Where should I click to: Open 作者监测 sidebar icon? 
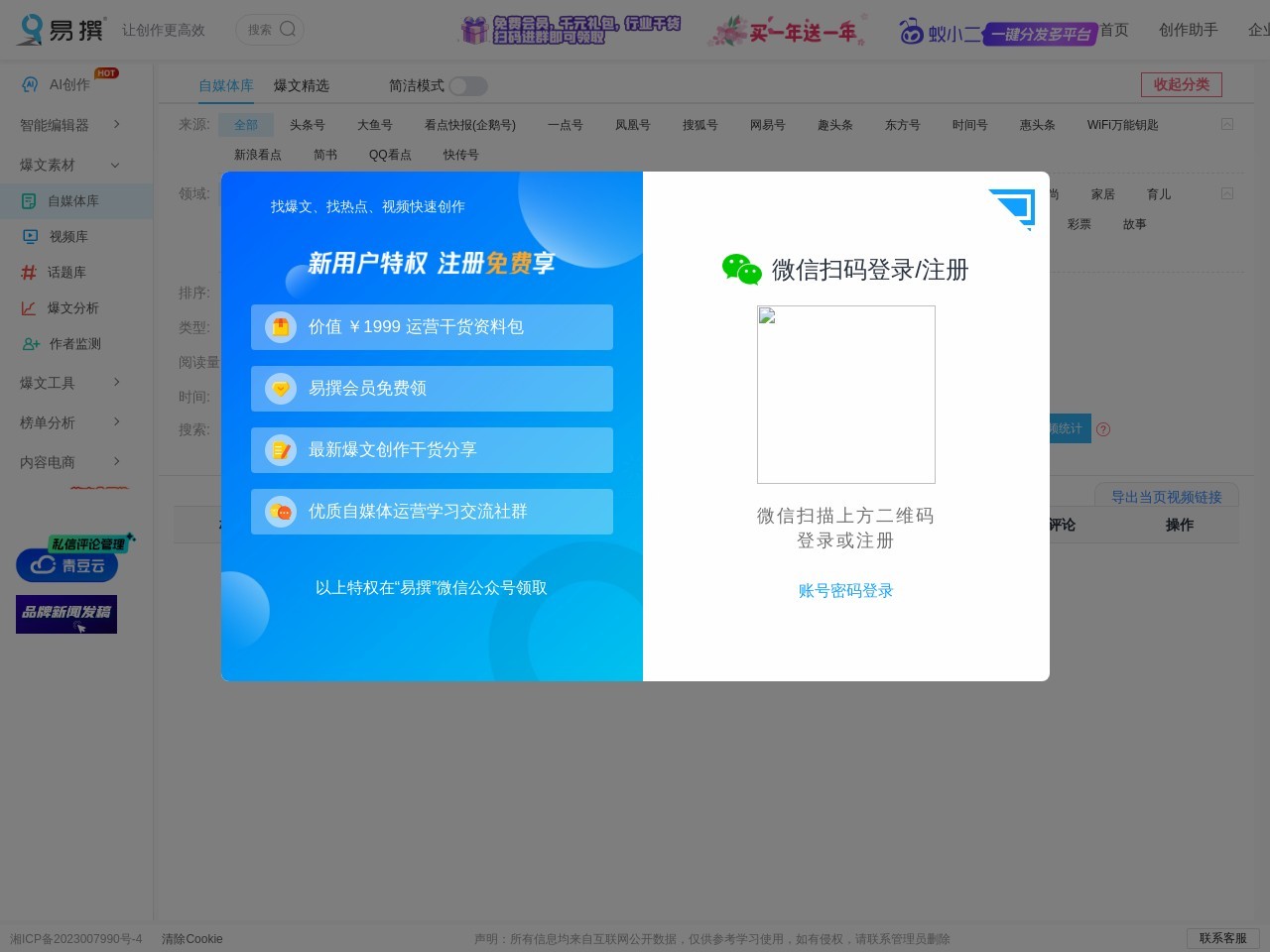tap(31, 343)
